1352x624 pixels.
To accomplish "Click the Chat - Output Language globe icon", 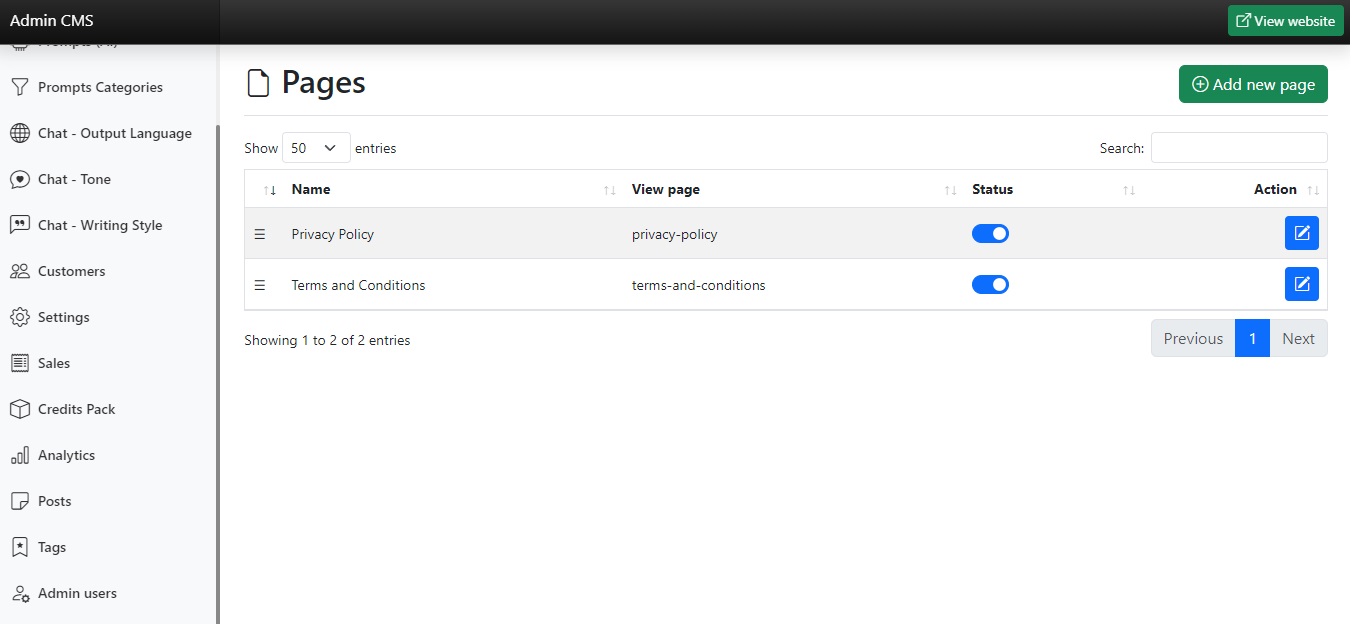I will (x=19, y=133).
